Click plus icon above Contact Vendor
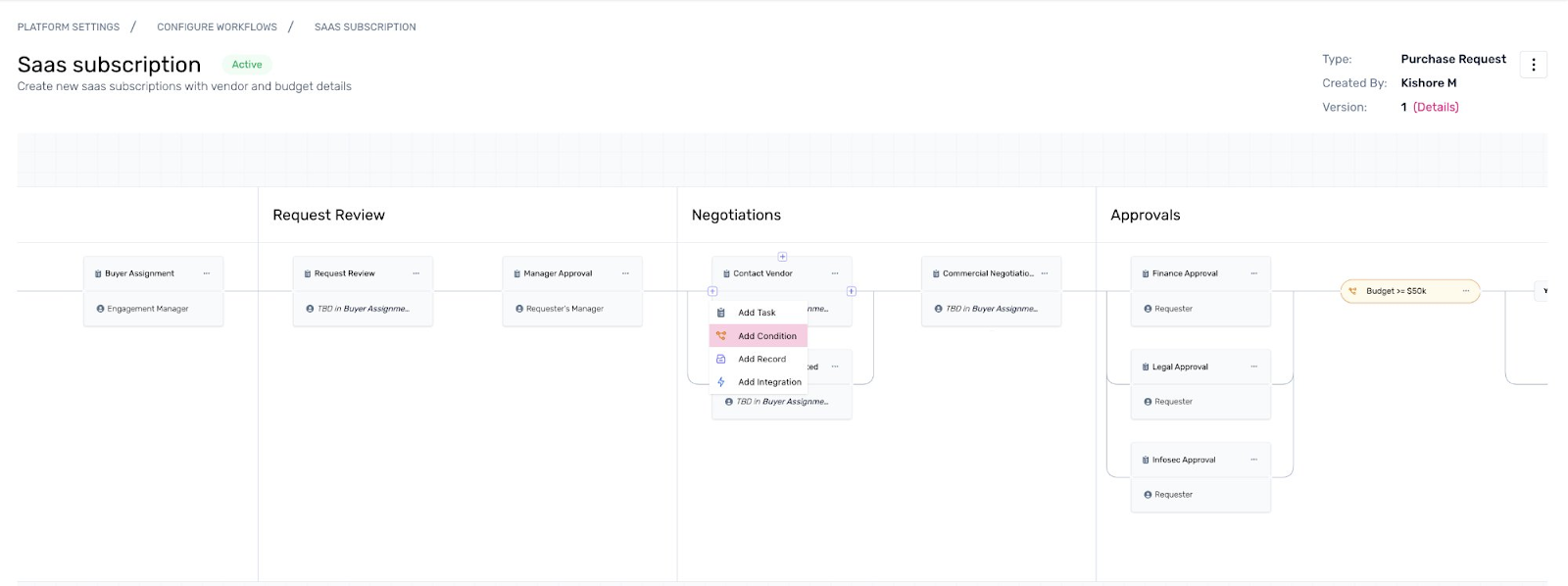 (782, 257)
